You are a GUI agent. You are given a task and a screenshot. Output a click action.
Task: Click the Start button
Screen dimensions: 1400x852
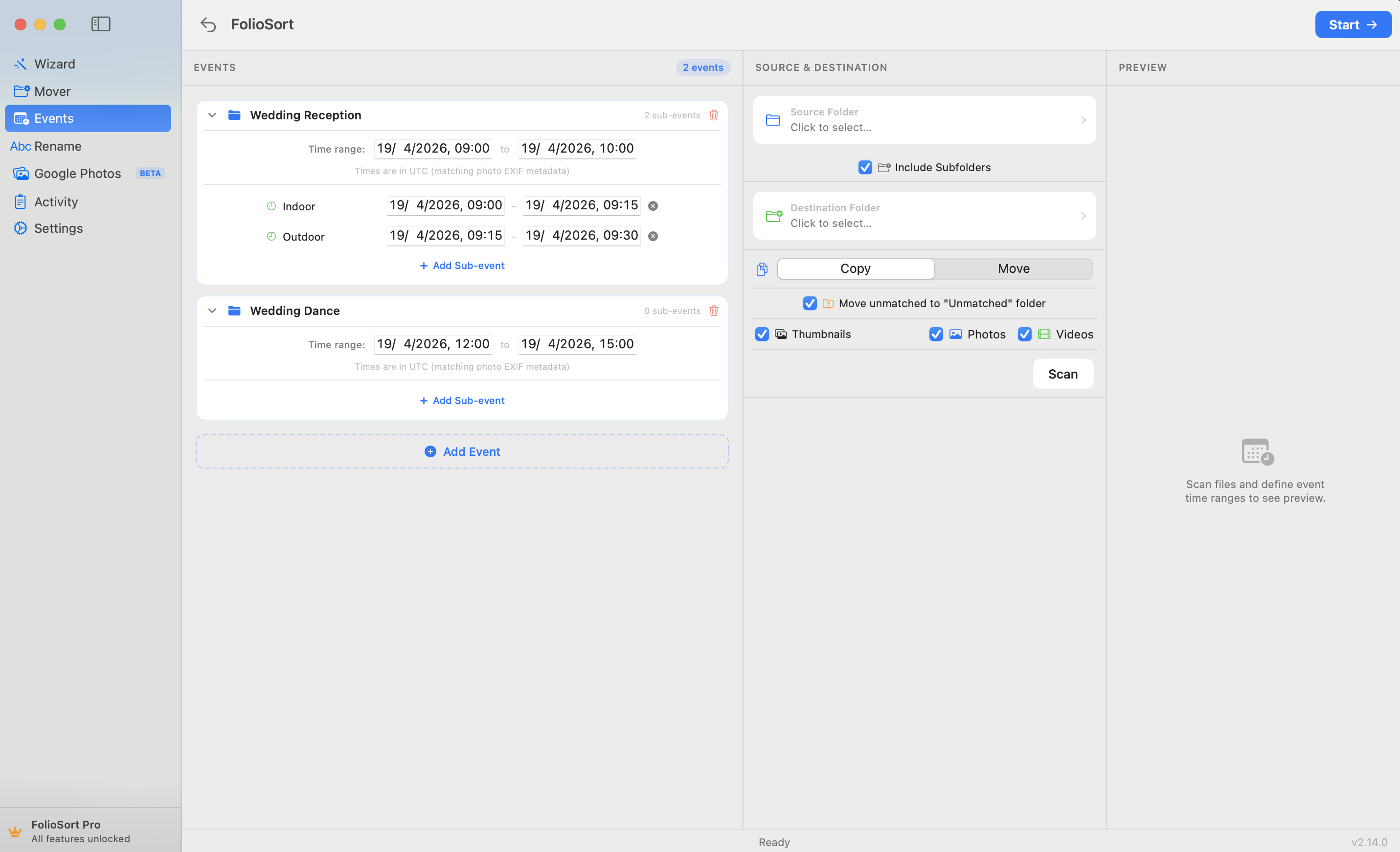(1353, 24)
